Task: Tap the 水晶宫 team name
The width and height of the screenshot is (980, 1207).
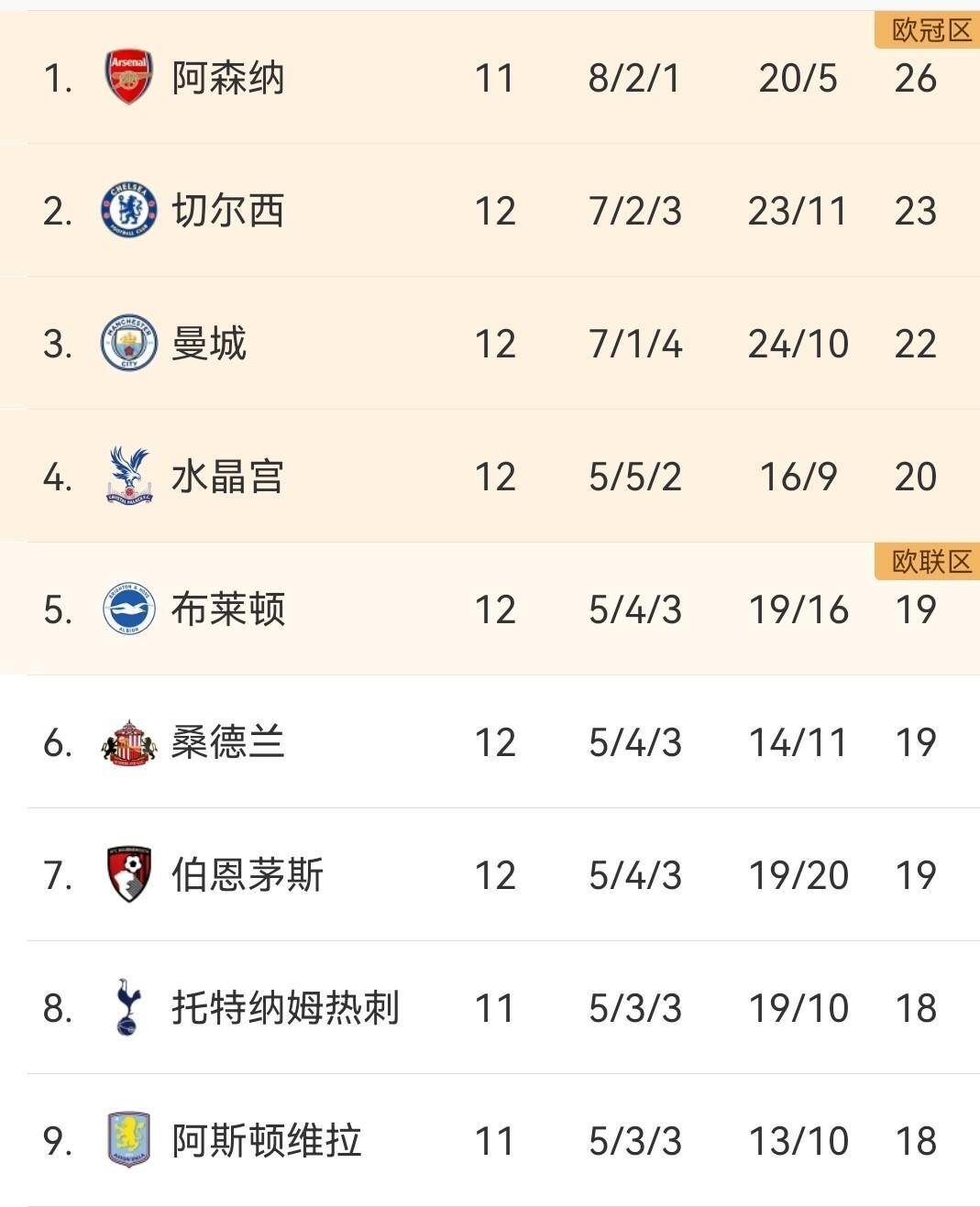Action: (228, 477)
